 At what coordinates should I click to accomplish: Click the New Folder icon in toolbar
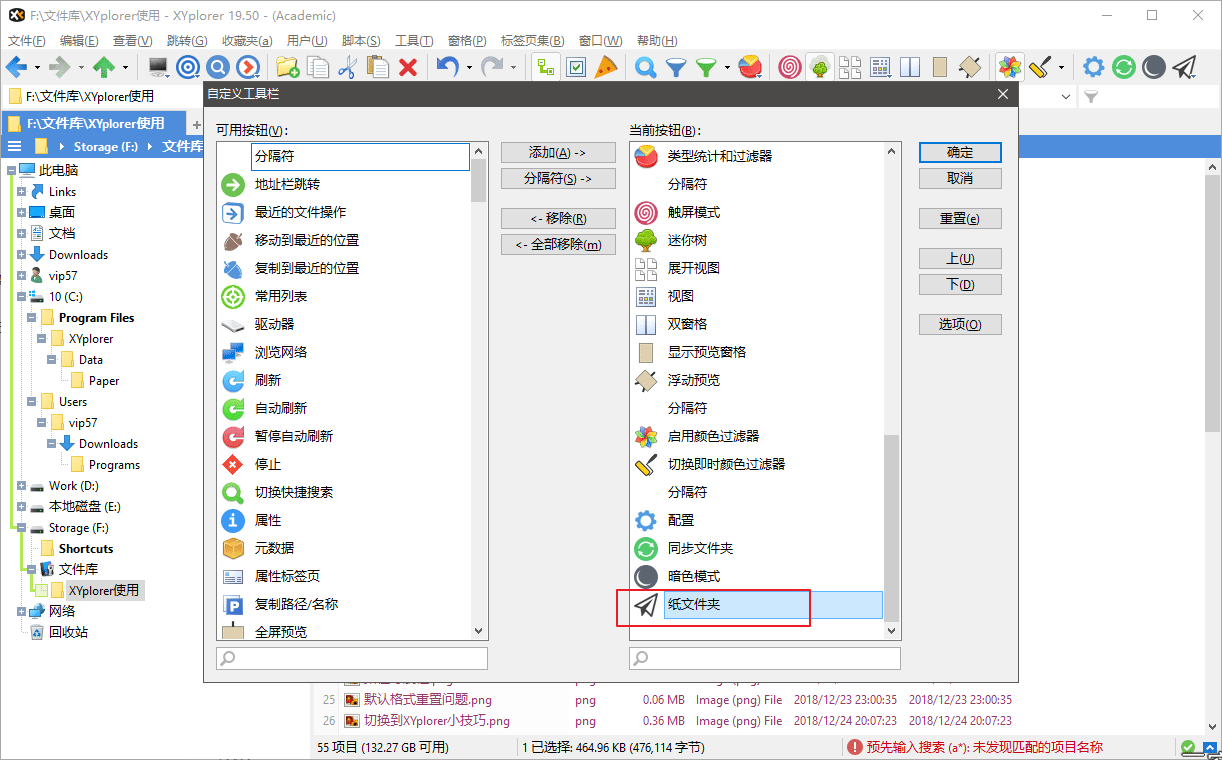click(288, 67)
